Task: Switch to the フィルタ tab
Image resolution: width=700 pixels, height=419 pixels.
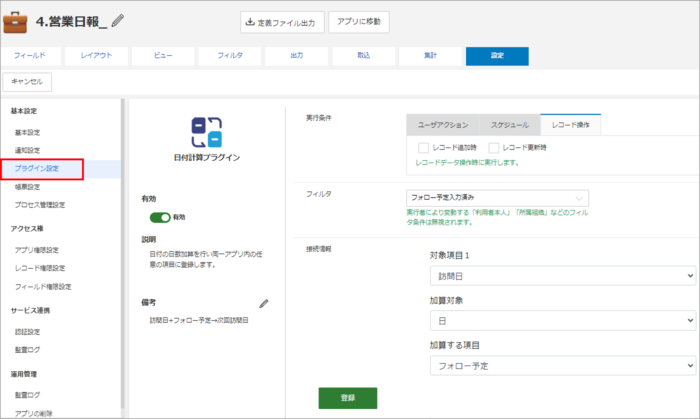Action: click(230, 56)
